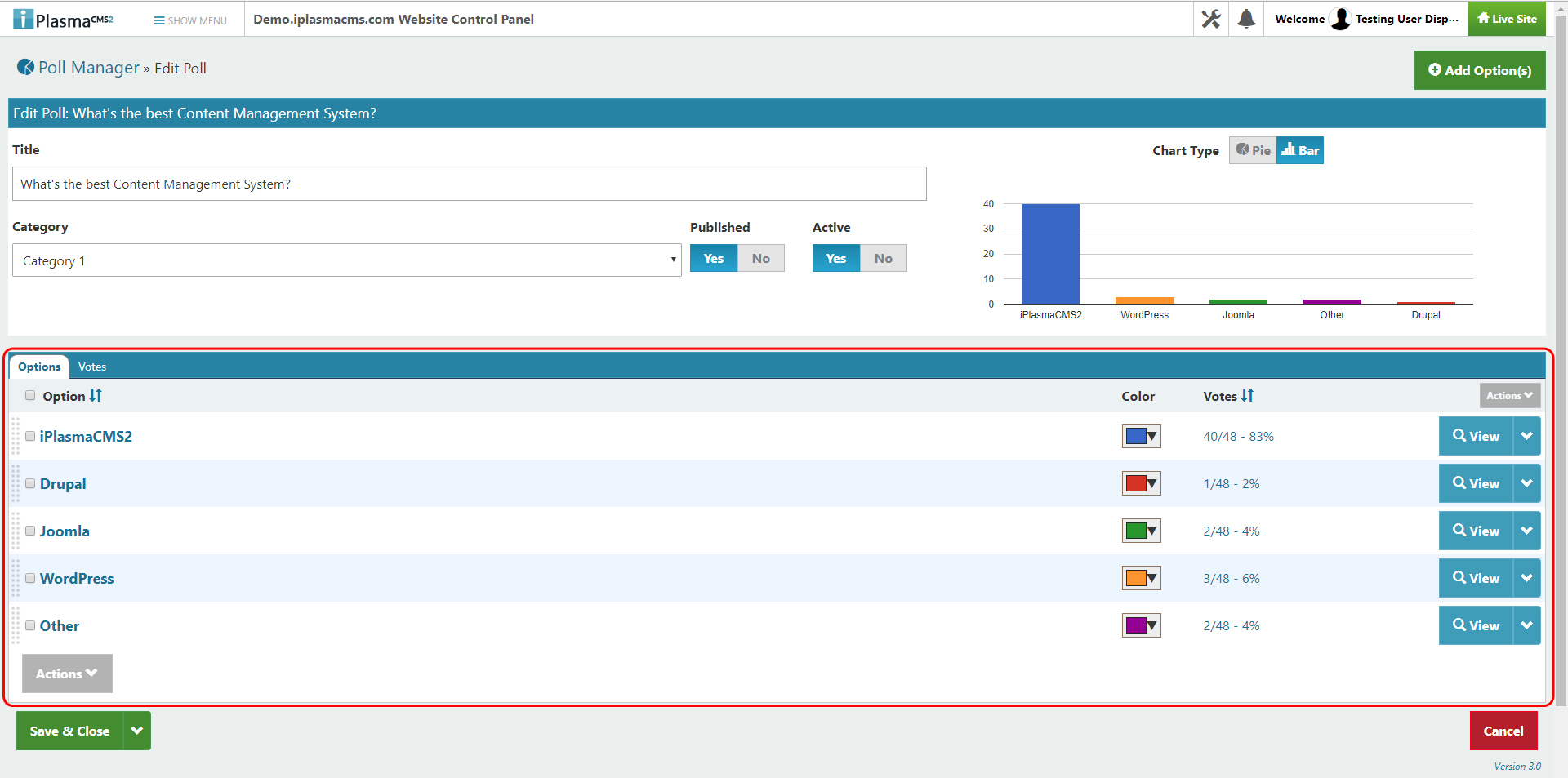Open the tools wrench icon

(1211, 19)
